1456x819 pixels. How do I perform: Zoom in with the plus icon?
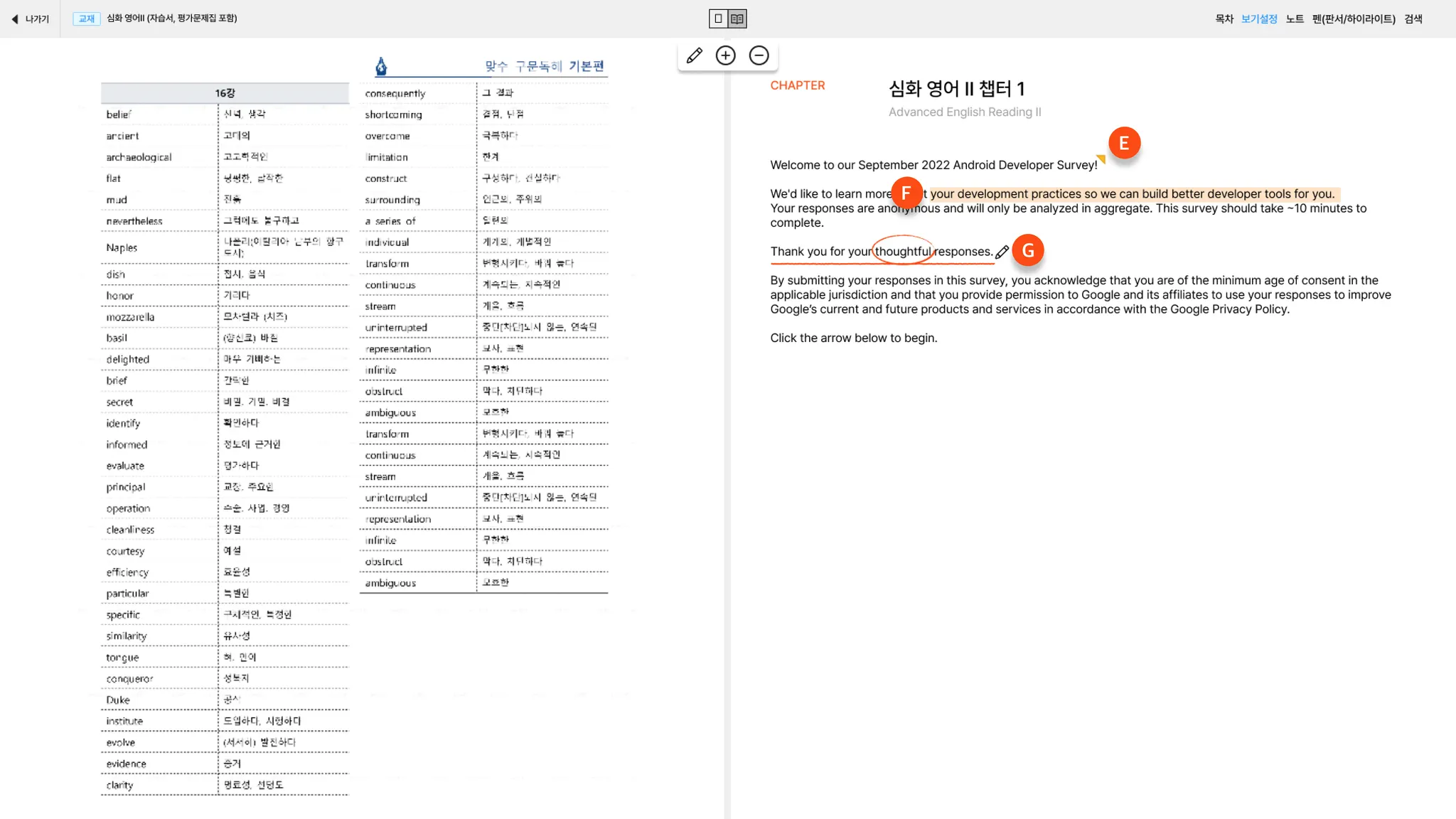[725, 55]
